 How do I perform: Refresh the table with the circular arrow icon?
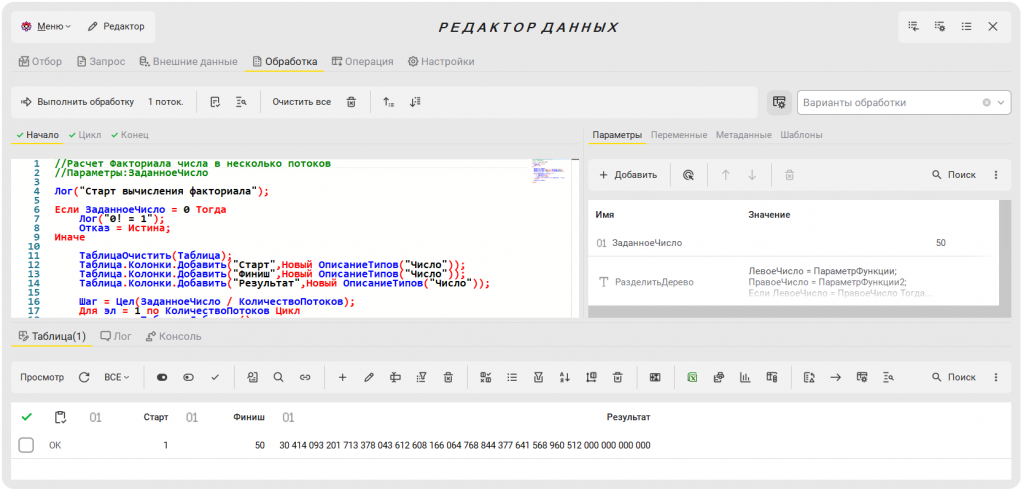point(84,377)
